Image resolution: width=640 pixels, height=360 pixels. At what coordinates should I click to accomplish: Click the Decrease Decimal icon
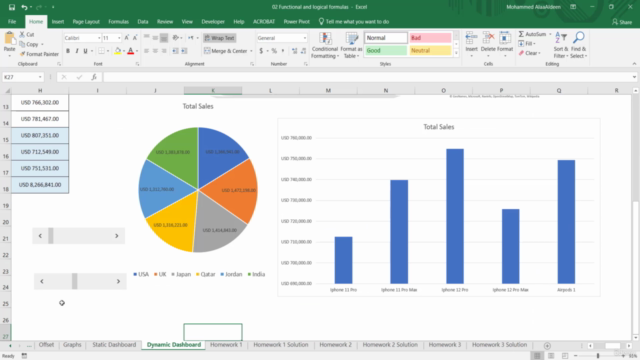coord(303,51)
